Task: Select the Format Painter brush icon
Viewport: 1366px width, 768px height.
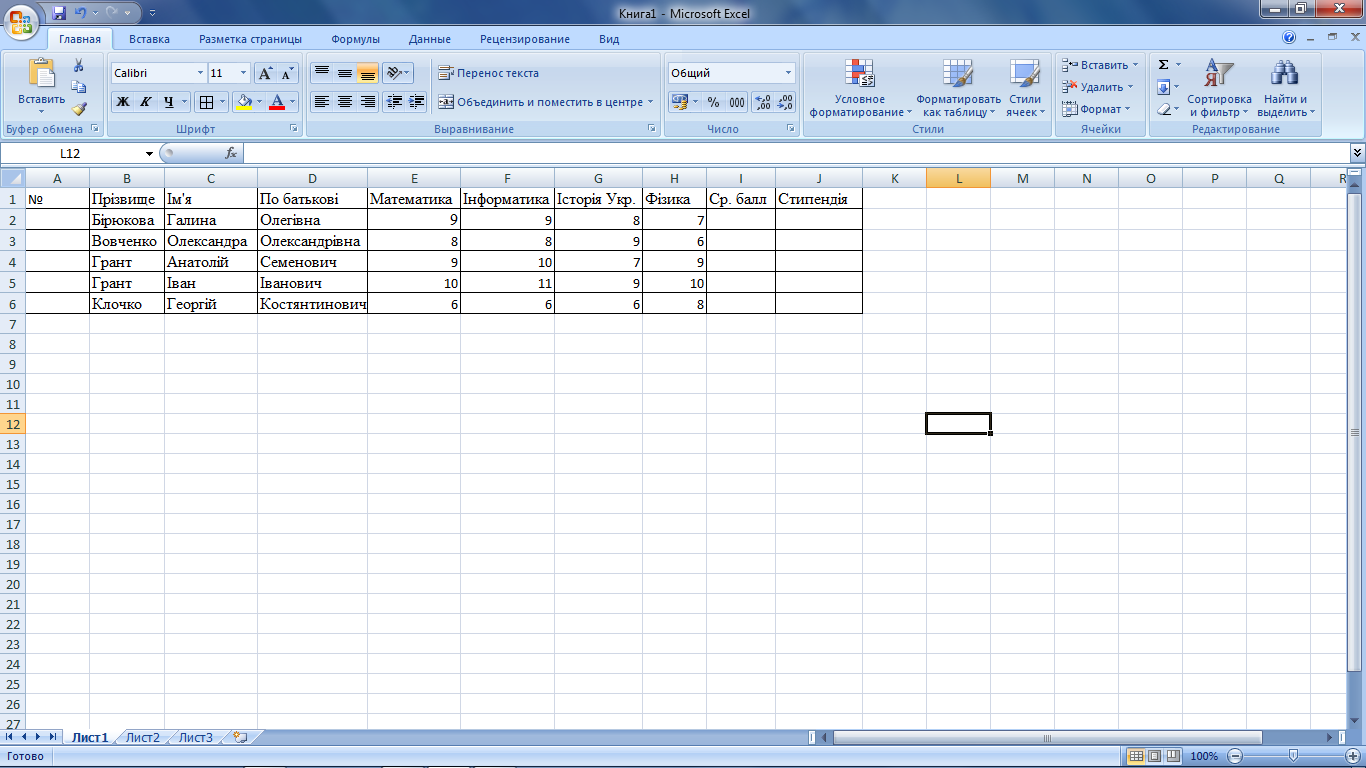Action: tap(79, 109)
